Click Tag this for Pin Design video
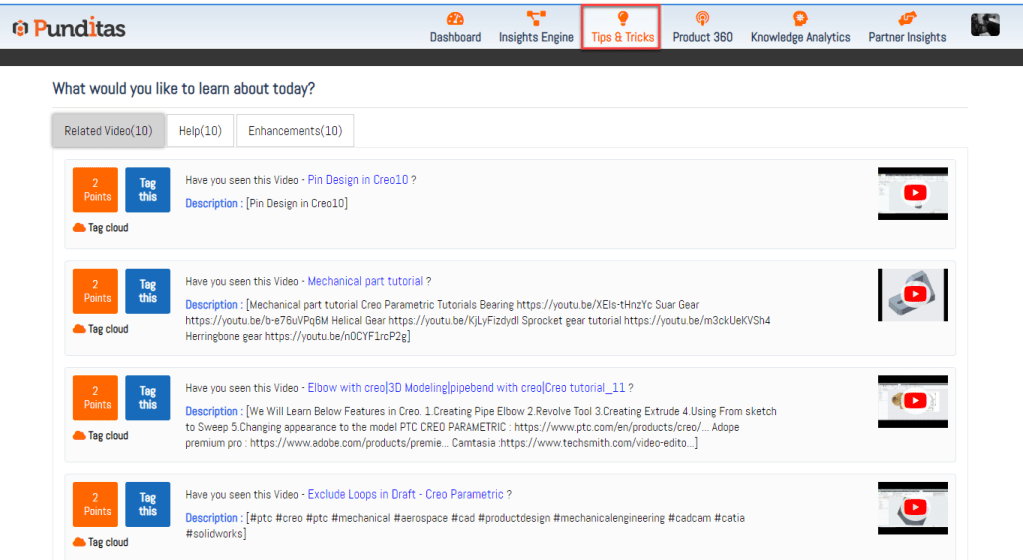Image resolution: width=1023 pixels, height=560 pixels. pyautogui.click(x=148, y=190)
